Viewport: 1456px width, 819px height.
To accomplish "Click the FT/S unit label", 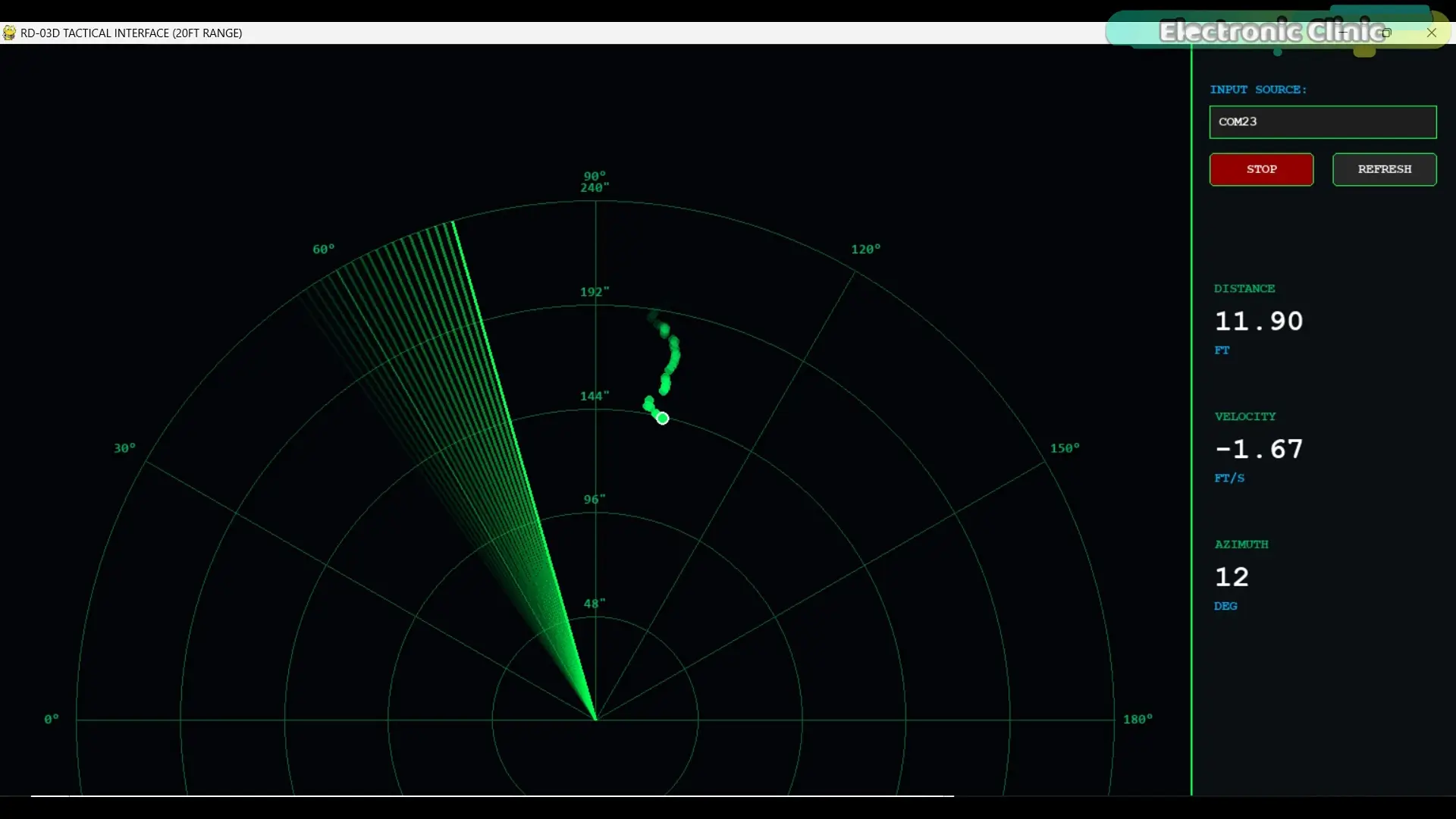I will [1229, 479].
